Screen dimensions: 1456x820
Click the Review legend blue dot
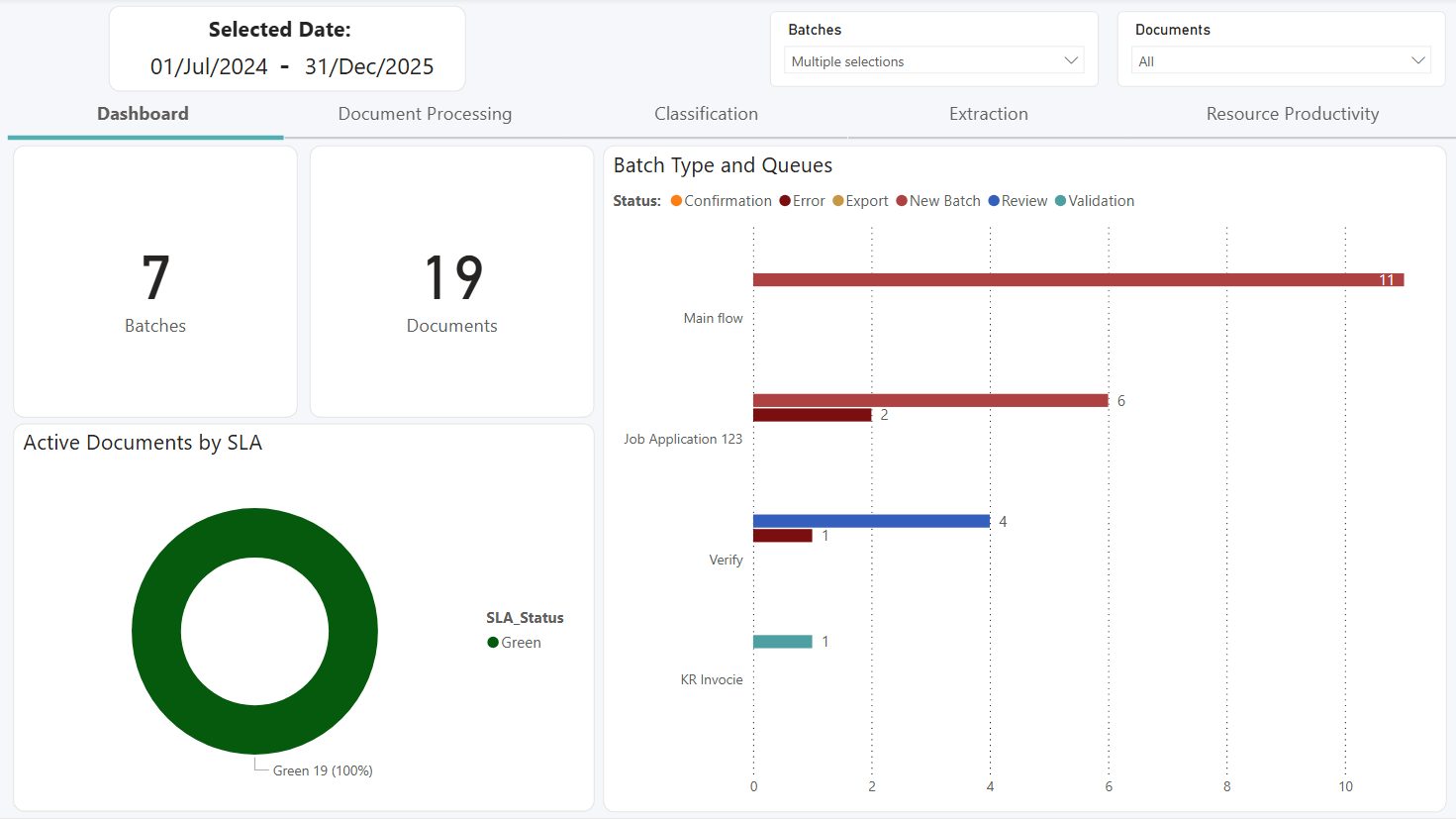pos(994,201)
